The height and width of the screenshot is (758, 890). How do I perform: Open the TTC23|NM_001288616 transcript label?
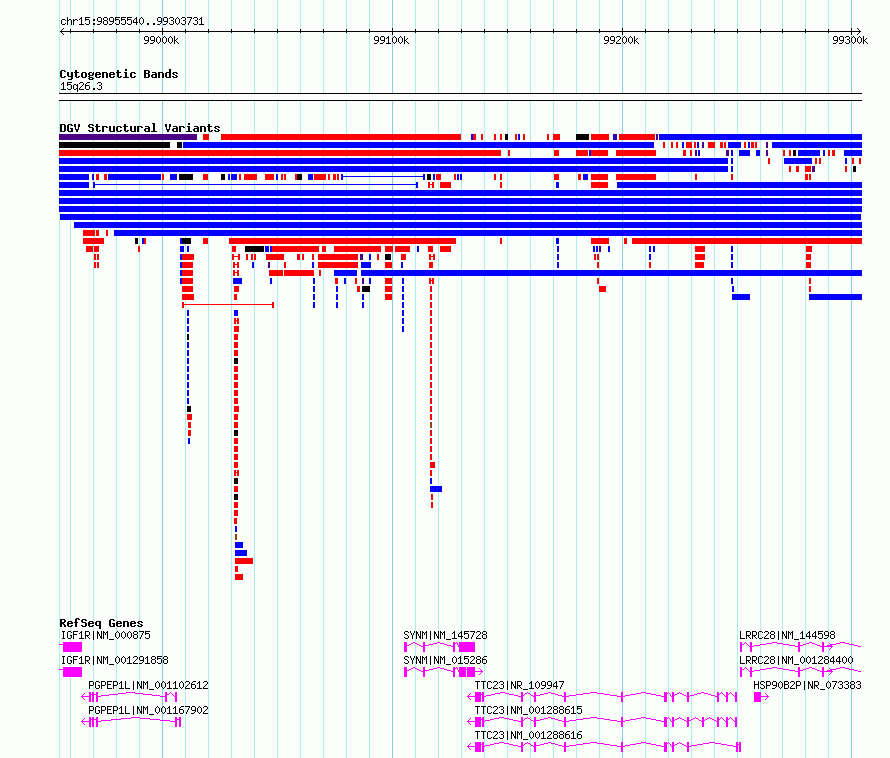[528, 735]
